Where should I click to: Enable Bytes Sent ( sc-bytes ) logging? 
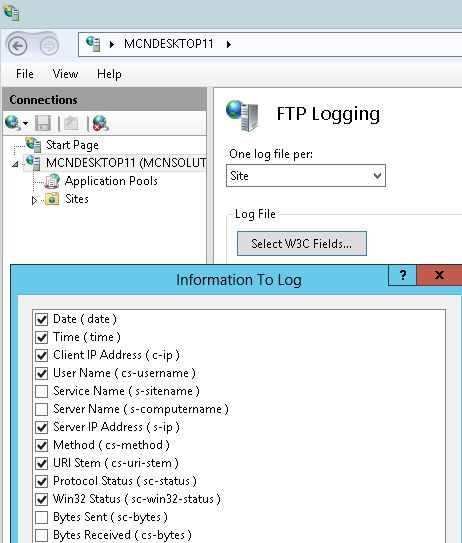pos(42,517)
